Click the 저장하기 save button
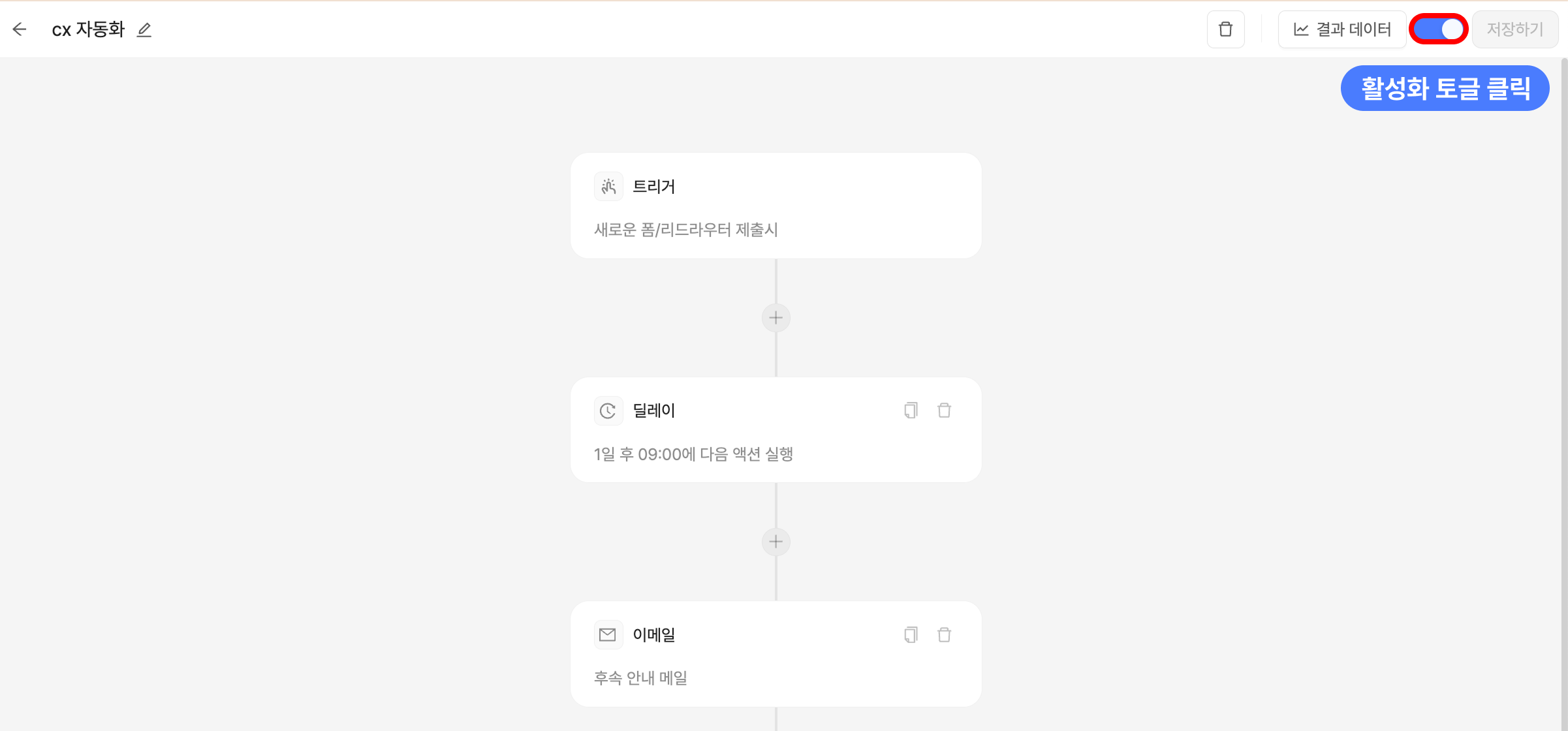 [1514, 29]
